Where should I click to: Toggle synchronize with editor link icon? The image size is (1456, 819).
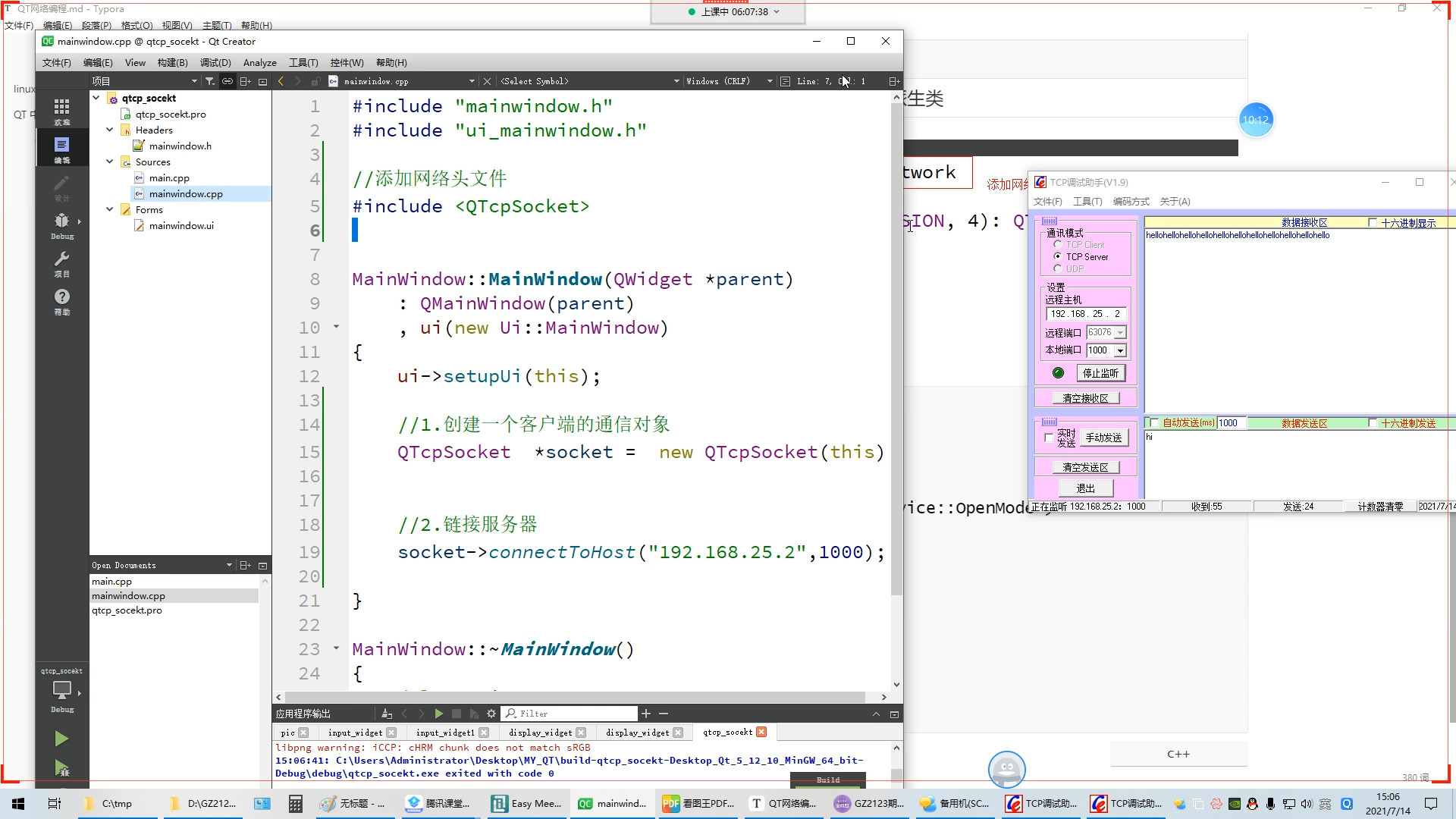coord(227,81)
